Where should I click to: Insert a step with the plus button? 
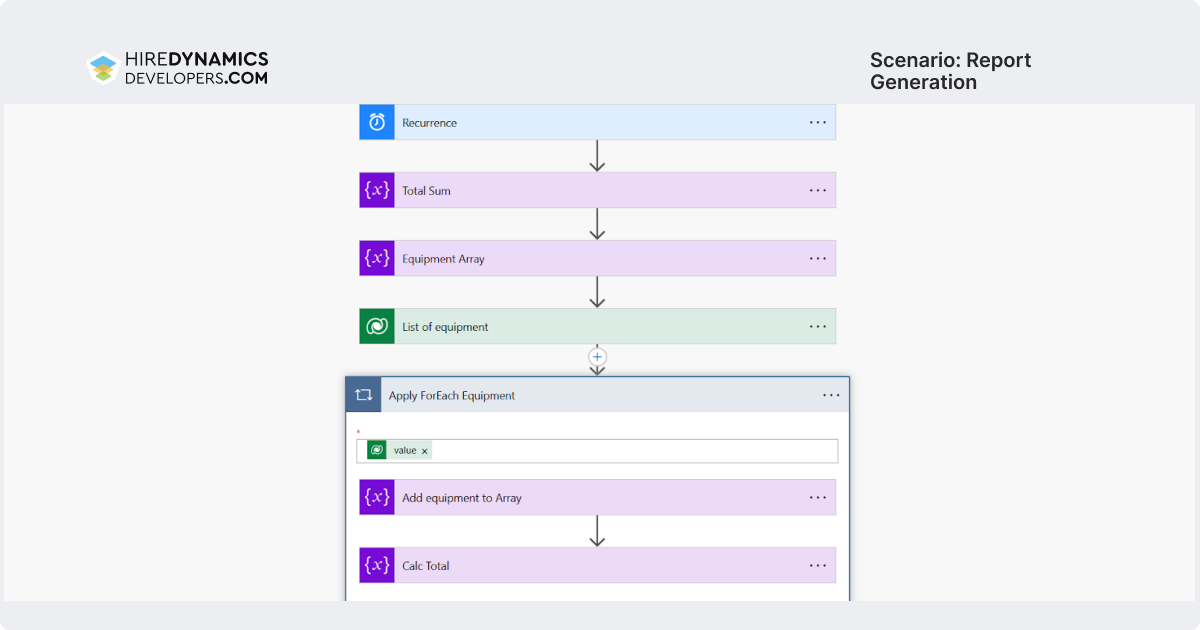[x=598, y=356]
